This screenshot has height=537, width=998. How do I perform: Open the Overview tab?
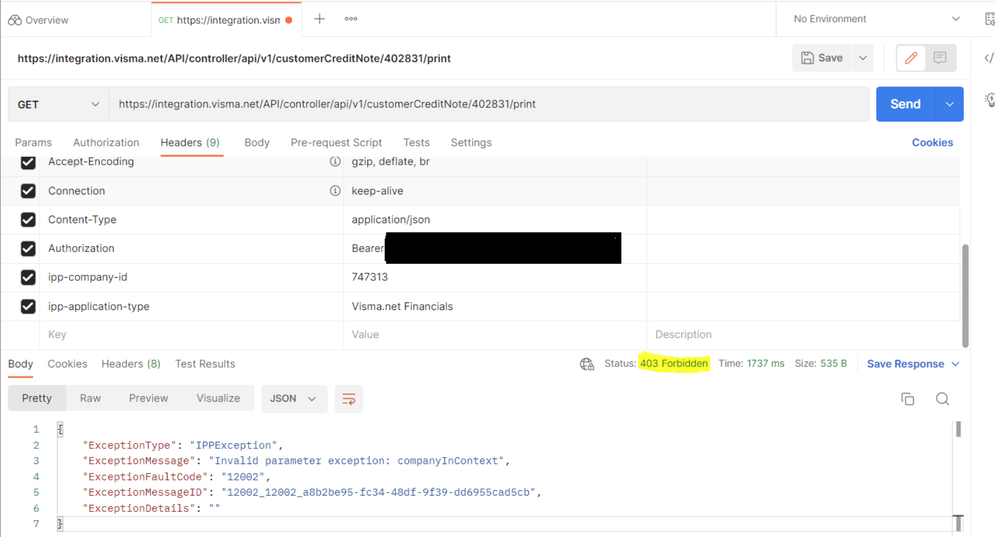[x=38, y=20]
